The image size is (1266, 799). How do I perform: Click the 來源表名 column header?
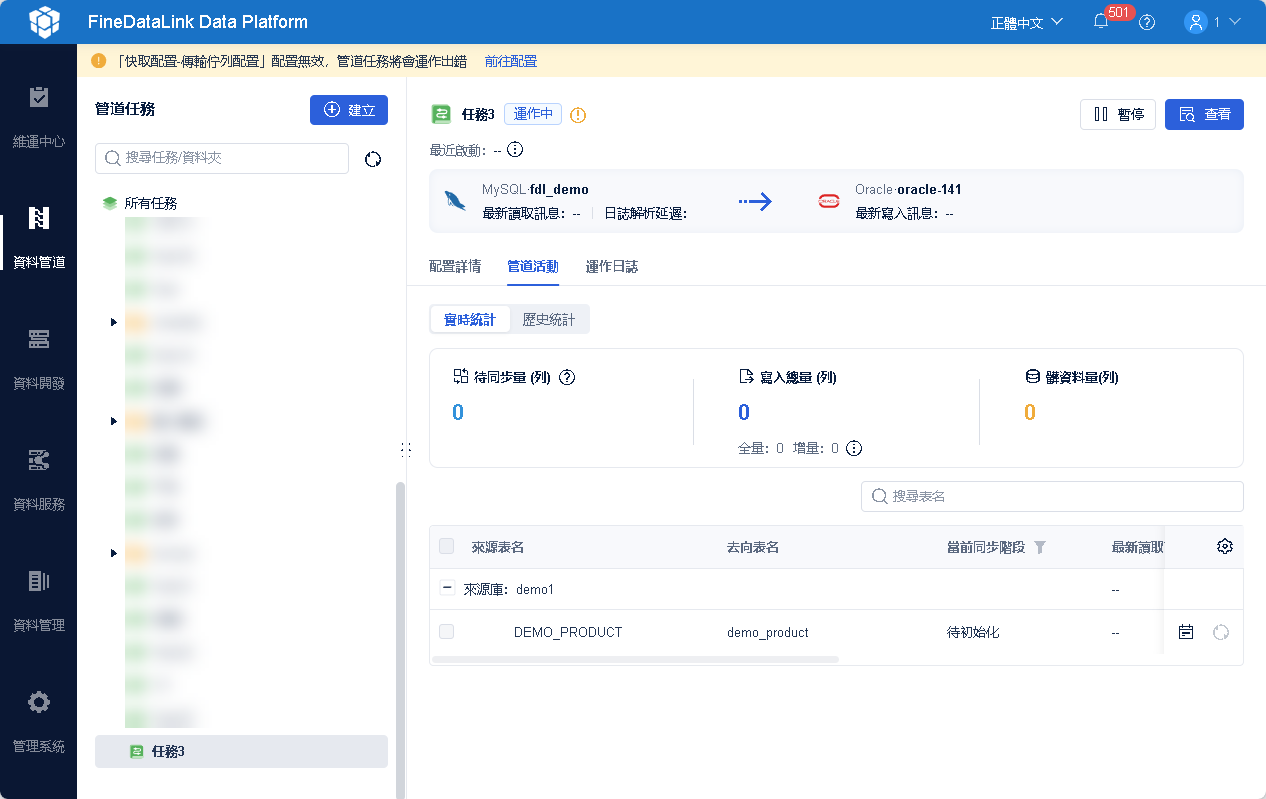(498, 547)
